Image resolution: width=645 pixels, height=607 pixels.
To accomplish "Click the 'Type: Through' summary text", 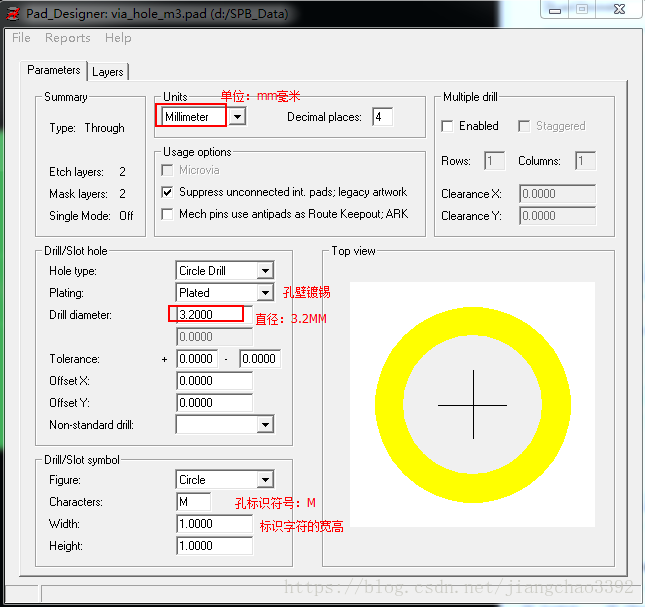I will click(x=87, y=128).
